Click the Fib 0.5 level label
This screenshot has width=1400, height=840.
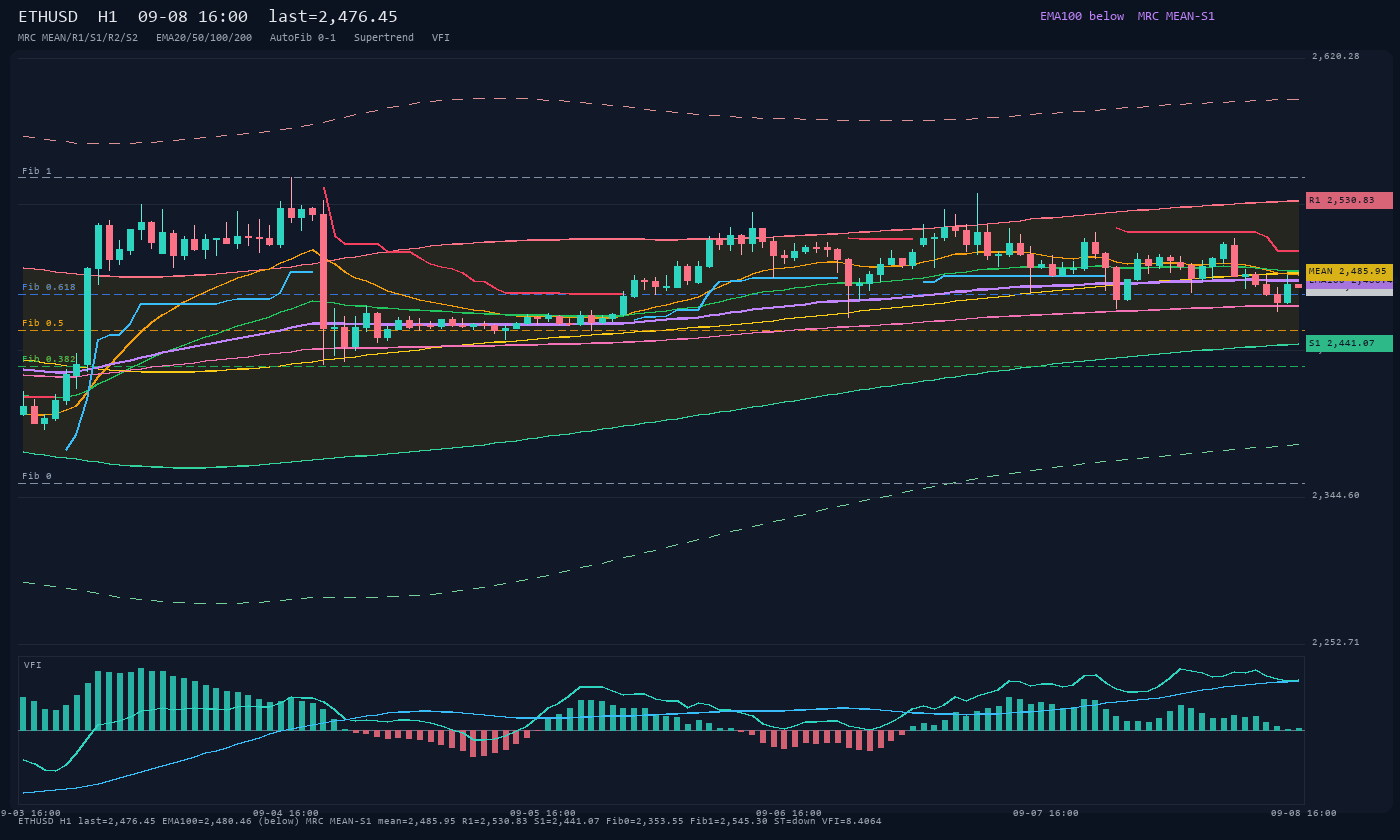pyautogui.click(x=43, y=323)
